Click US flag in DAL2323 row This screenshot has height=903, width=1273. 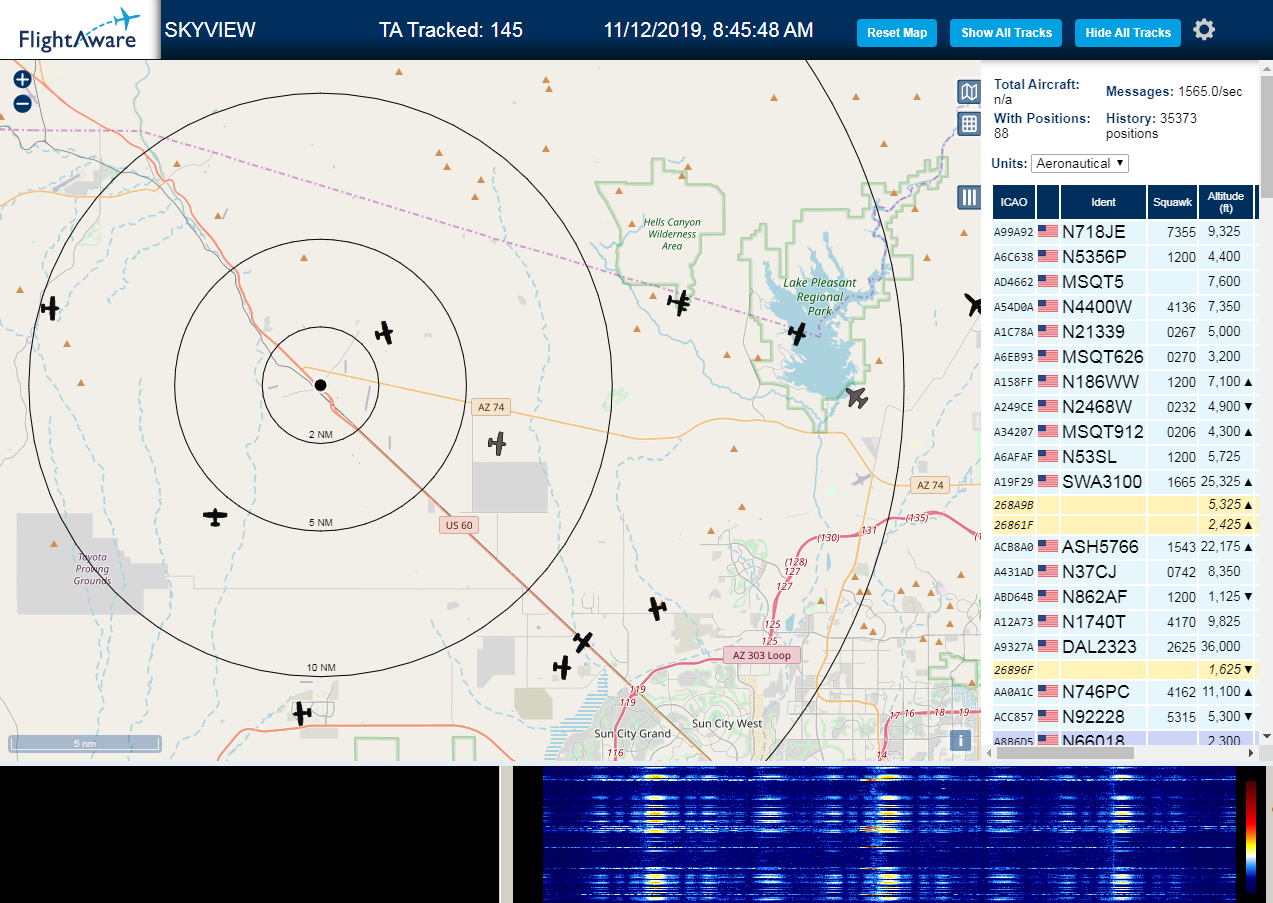1048,646
